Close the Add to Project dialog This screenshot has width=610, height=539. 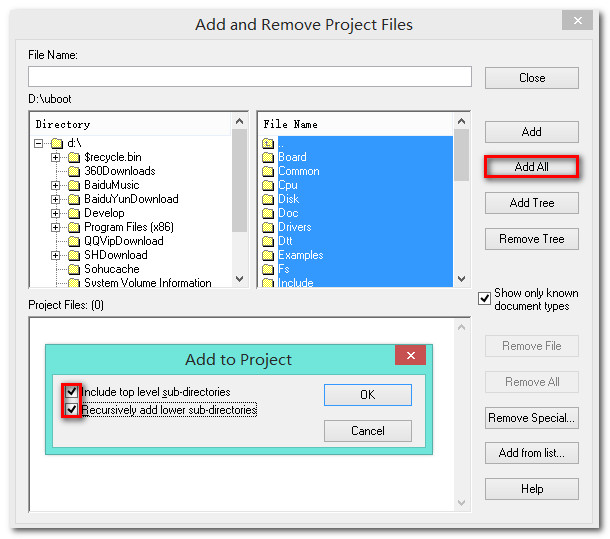(x=410, y=355)
